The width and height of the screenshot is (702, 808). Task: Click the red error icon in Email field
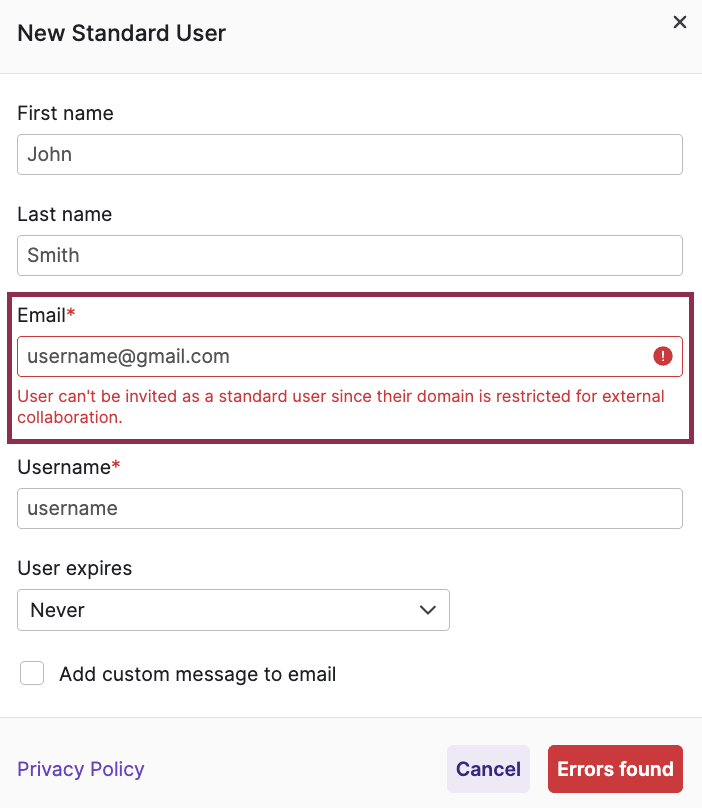point(662,356)
